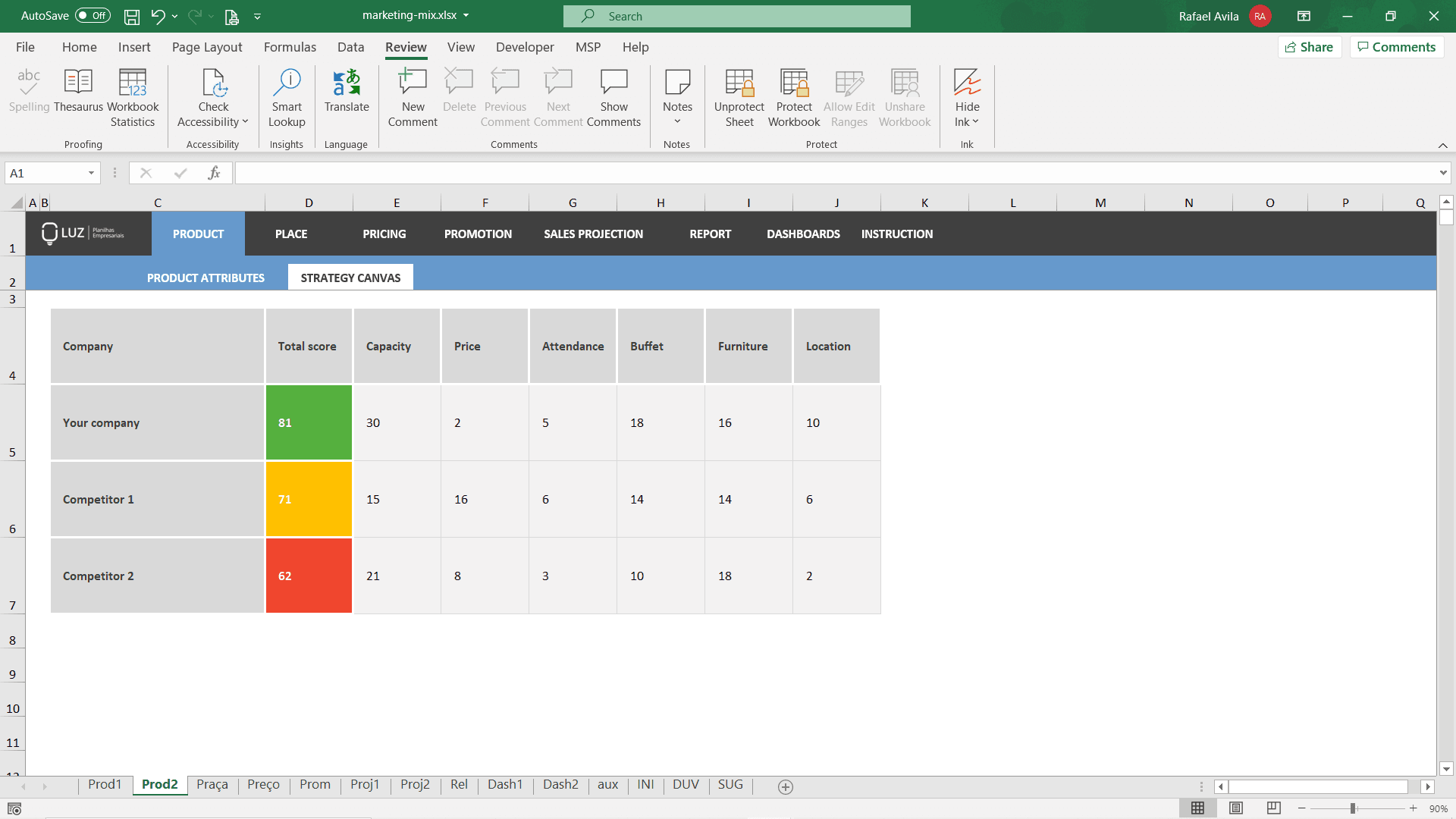Open the Thesaurus
Image resolution: width=1456 pixels, height=819 pixels.
point(78,97)
